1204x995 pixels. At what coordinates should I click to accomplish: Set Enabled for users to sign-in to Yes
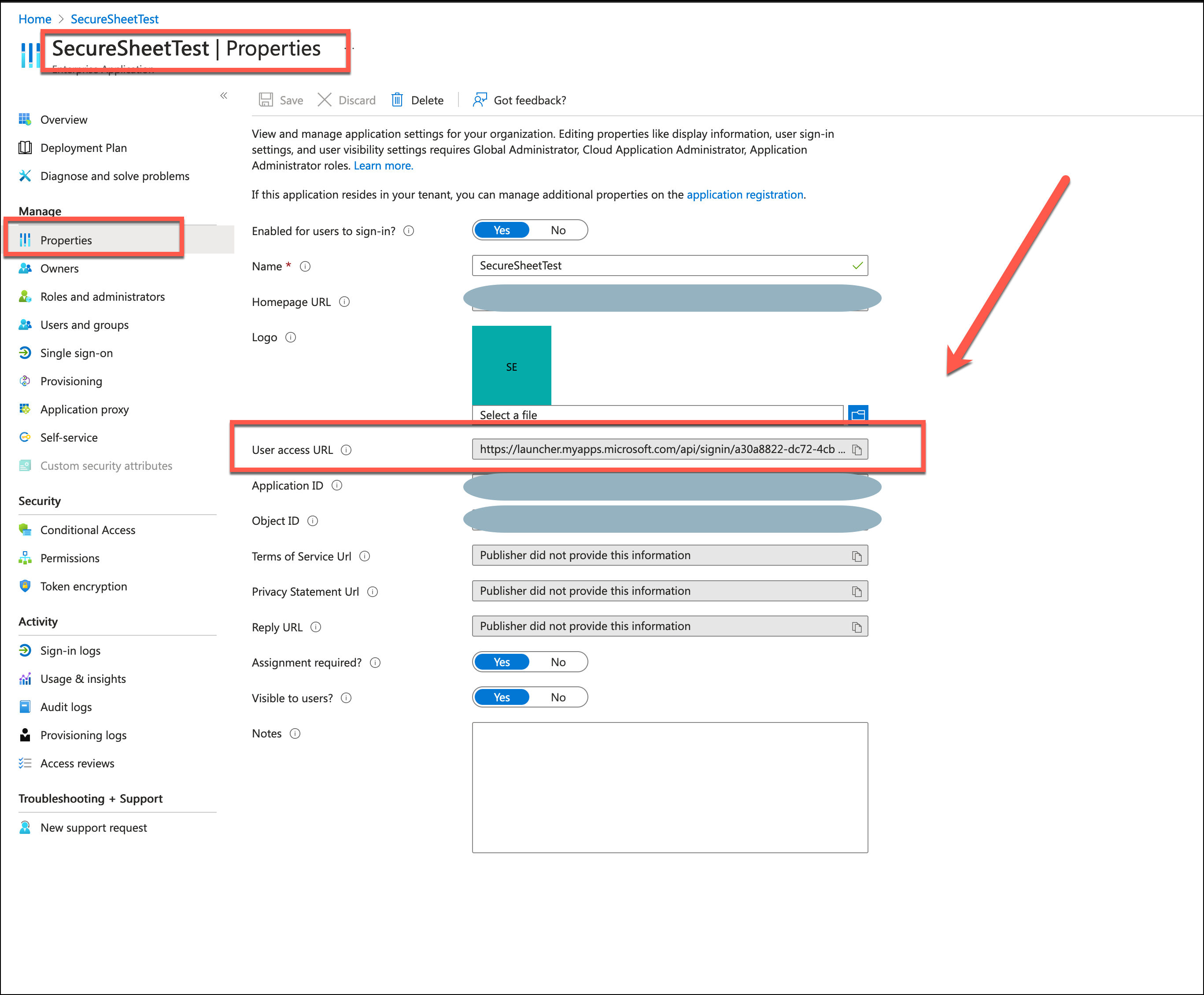pyautogui.click(x=502, y=230)
